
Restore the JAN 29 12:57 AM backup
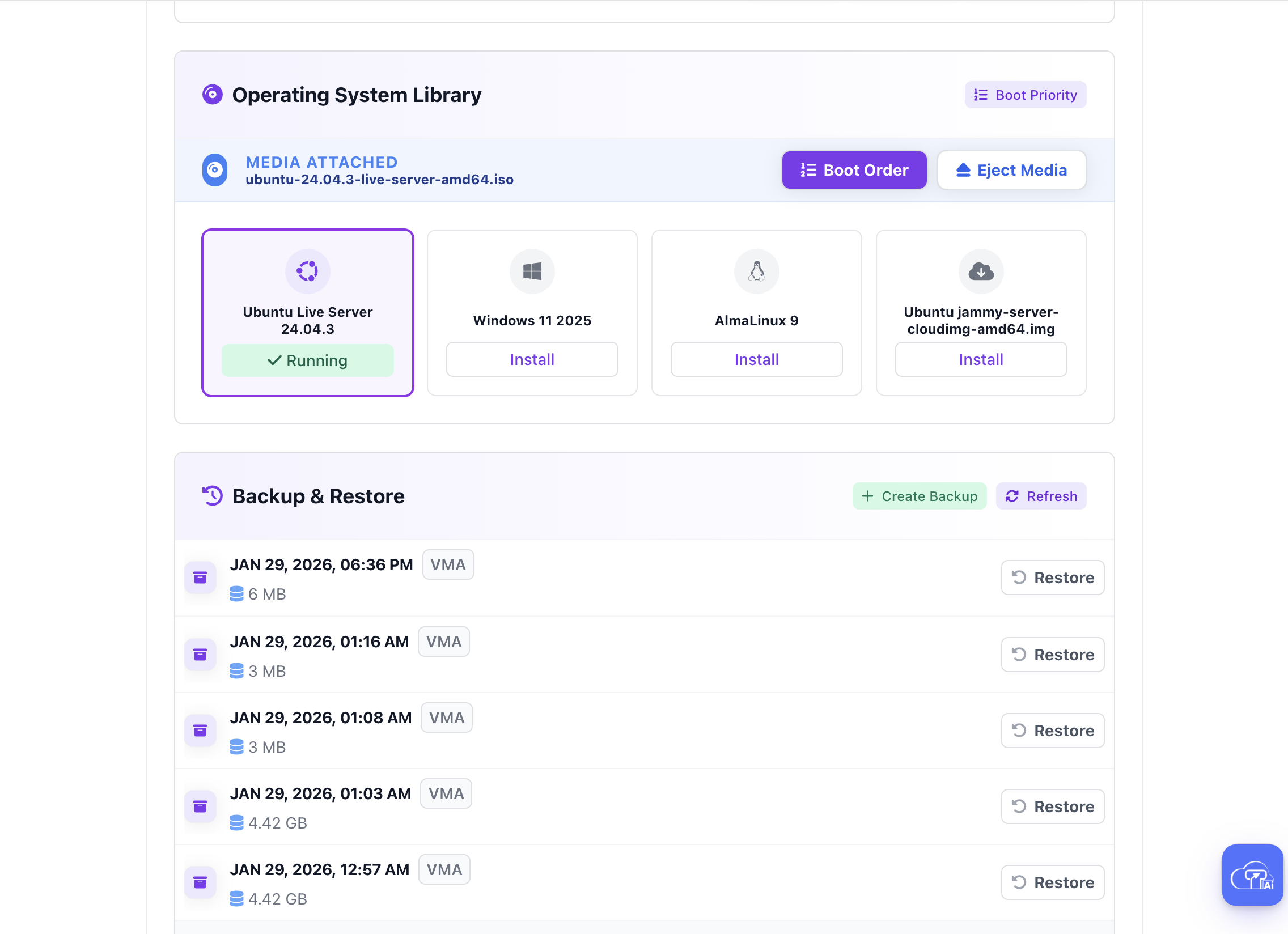[x=1052, y=882]
